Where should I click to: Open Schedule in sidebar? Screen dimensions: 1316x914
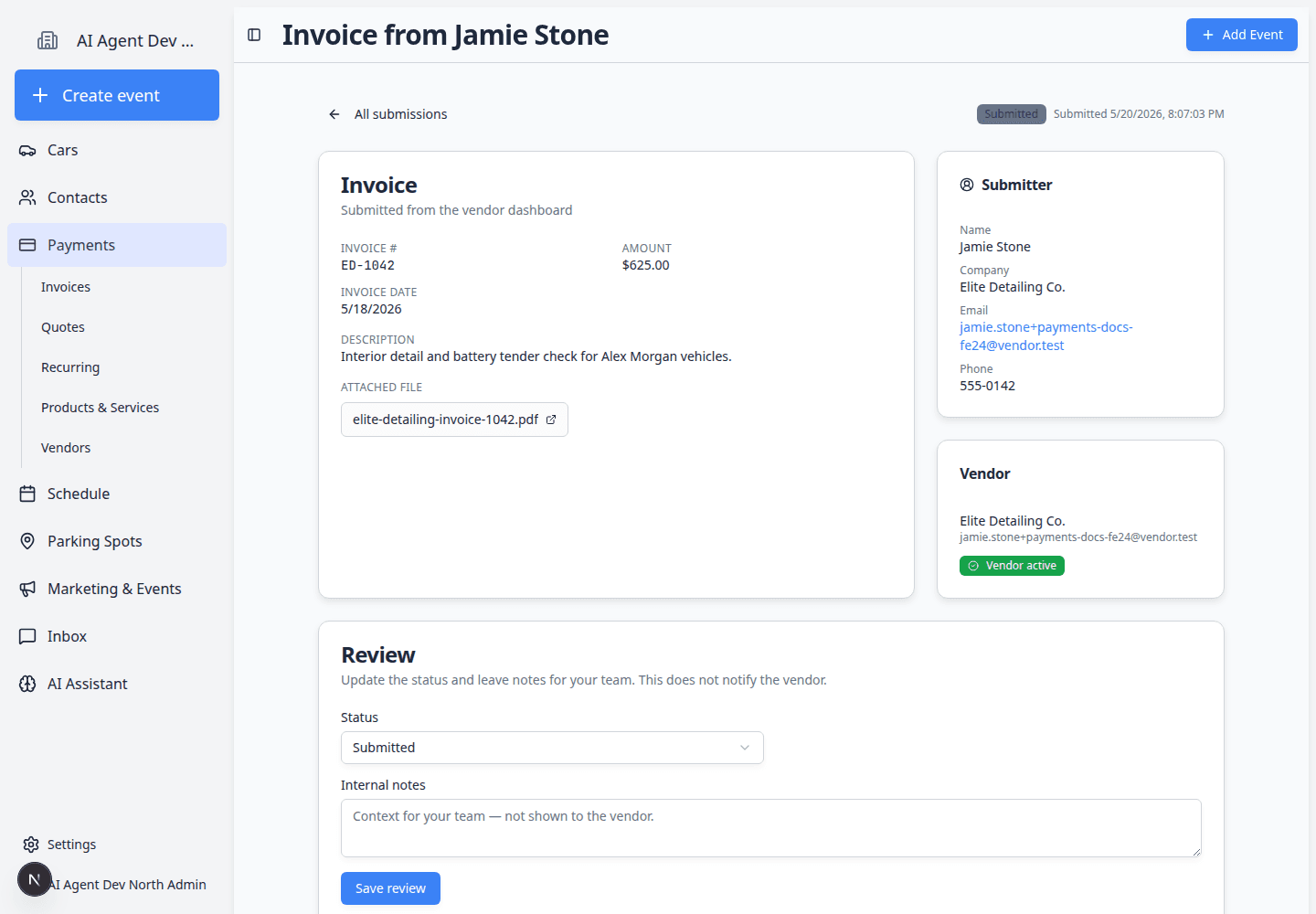(x=117, y=494)
